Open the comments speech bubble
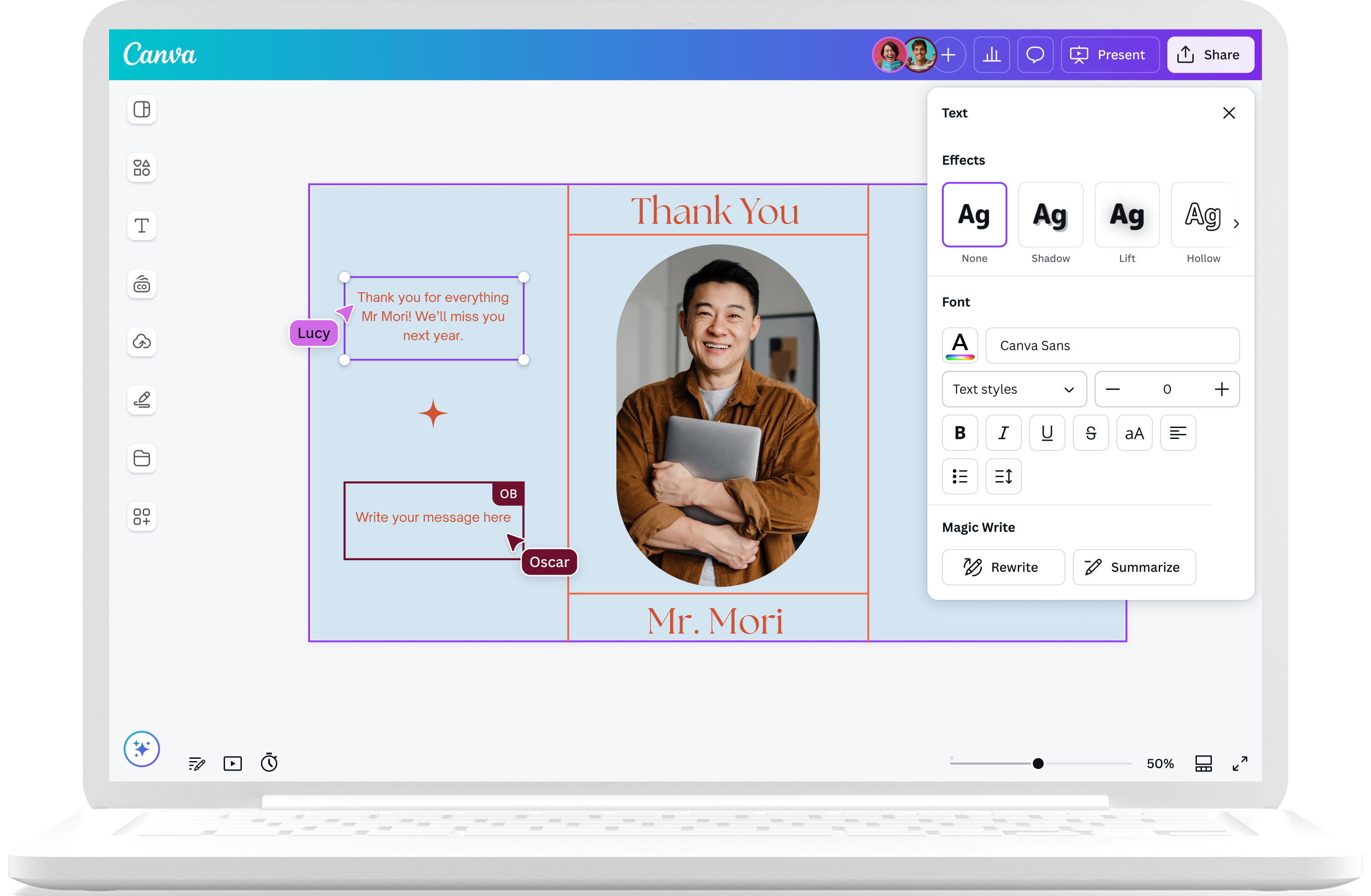Image resolution: width=1371 pixels, height=896 pixels. pos(1035,55)
